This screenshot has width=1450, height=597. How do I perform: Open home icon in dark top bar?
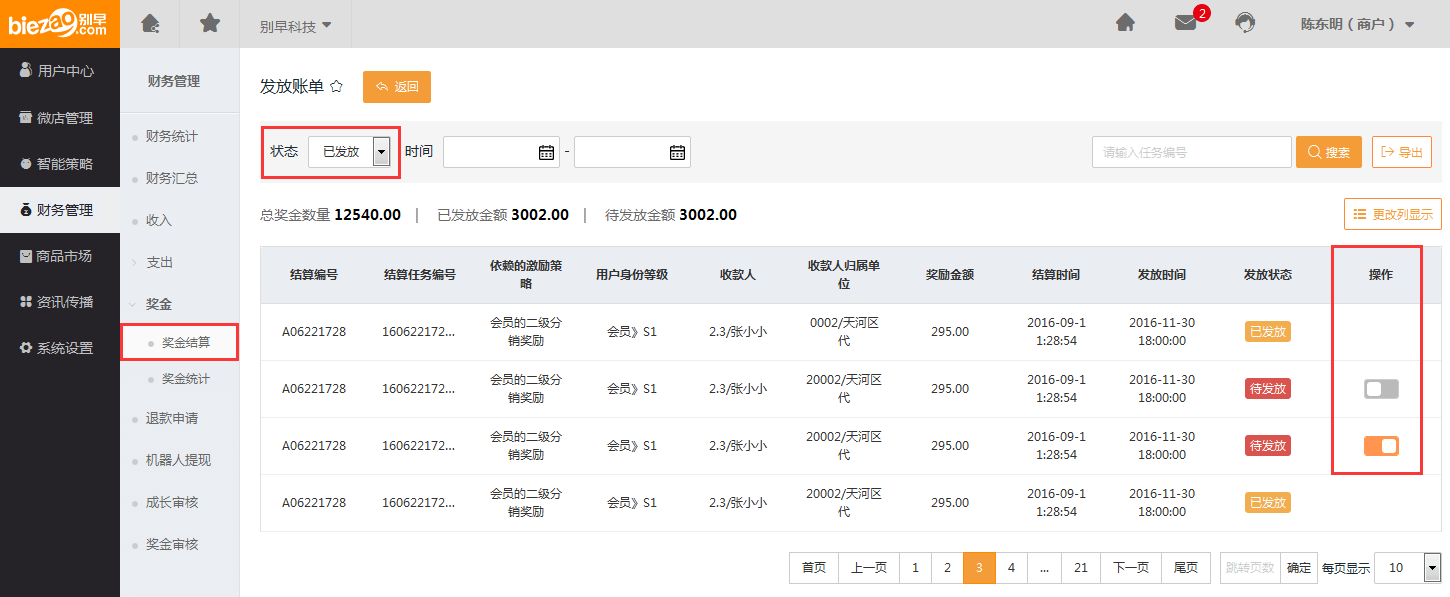pos(150,23)
